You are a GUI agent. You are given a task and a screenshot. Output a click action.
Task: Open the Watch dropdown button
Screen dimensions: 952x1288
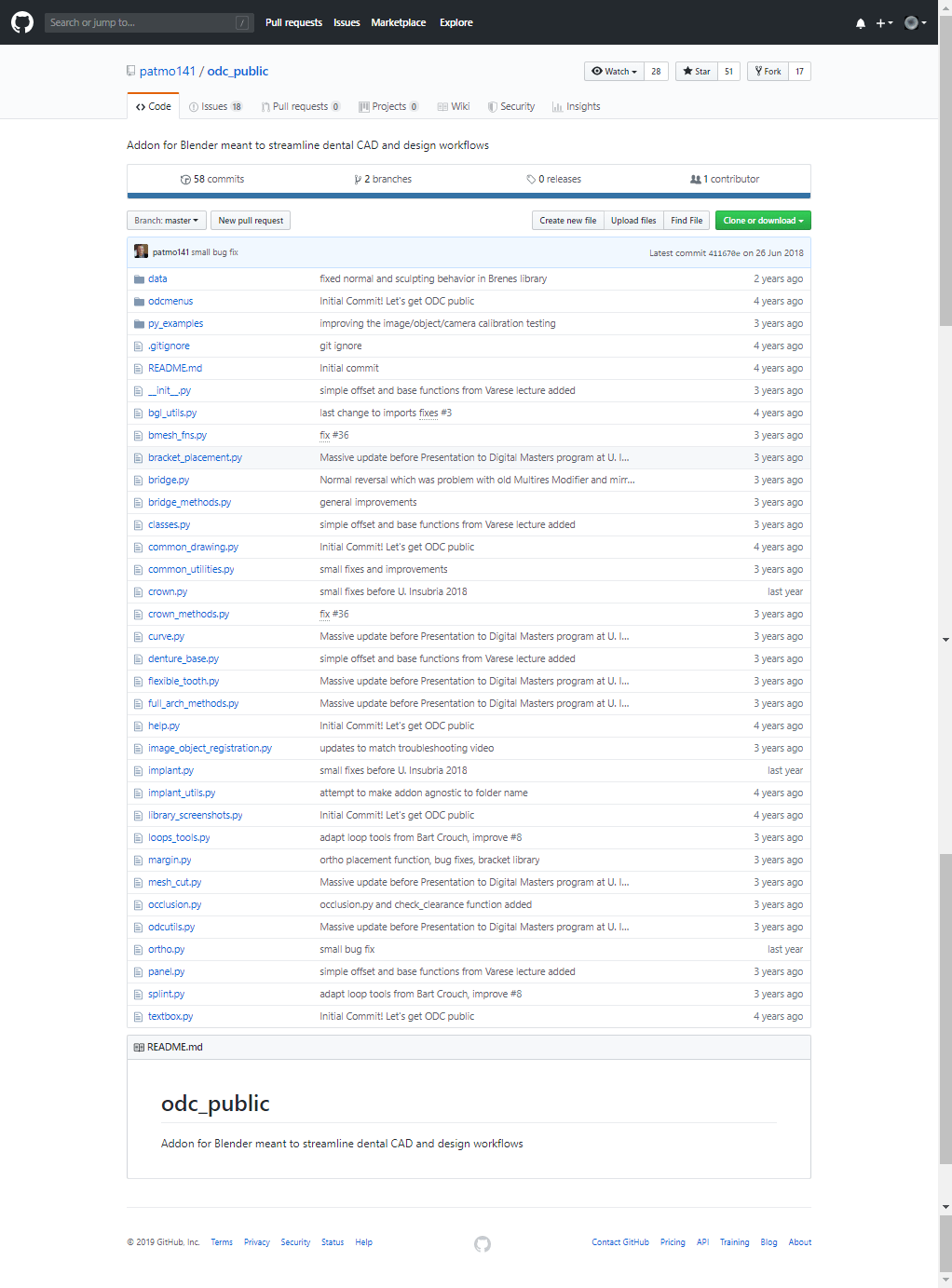[x=614, y=71]
